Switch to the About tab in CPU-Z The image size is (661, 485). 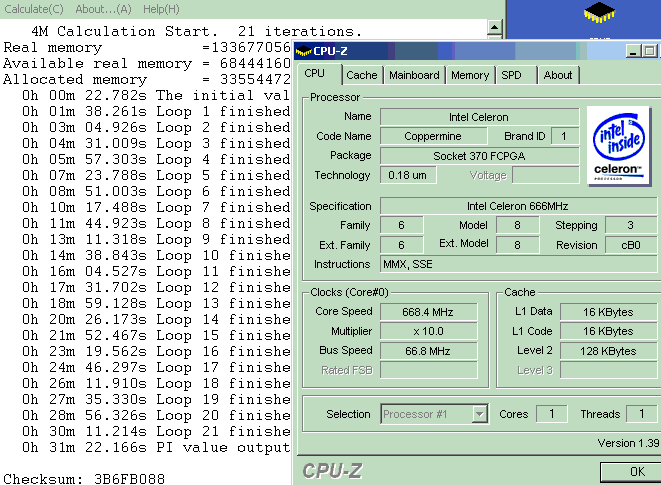tap(558, 75)
